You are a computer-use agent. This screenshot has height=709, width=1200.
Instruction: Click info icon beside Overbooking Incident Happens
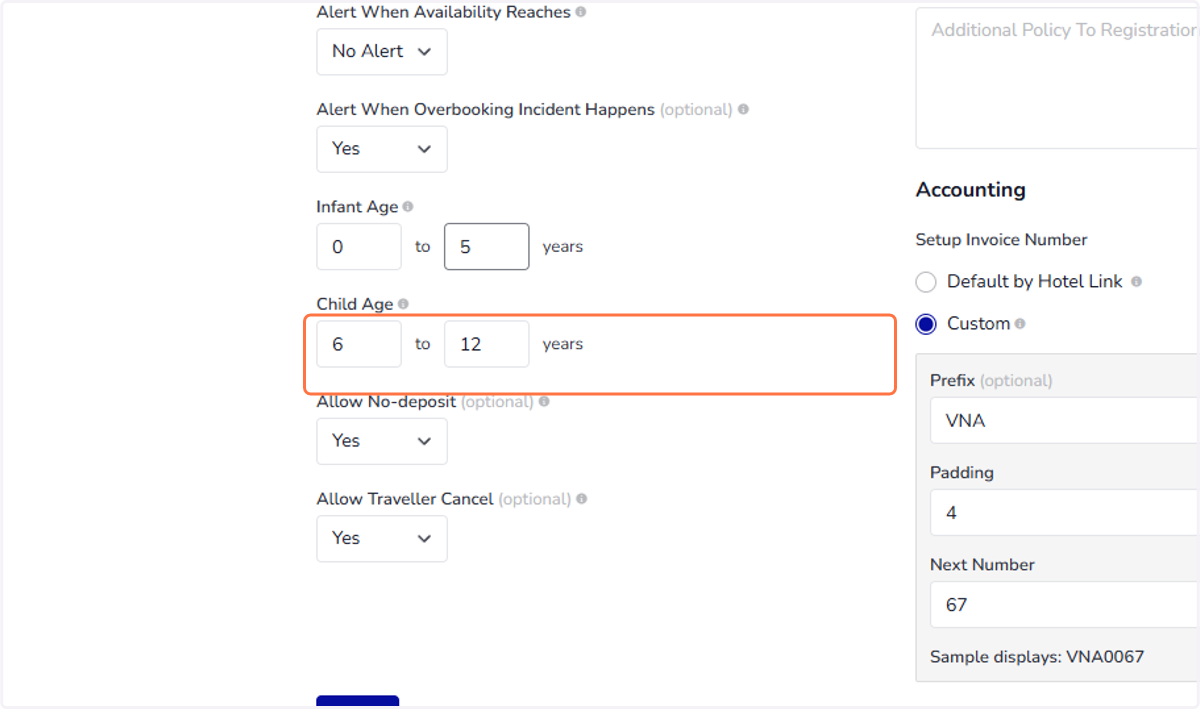pos(743,109)
